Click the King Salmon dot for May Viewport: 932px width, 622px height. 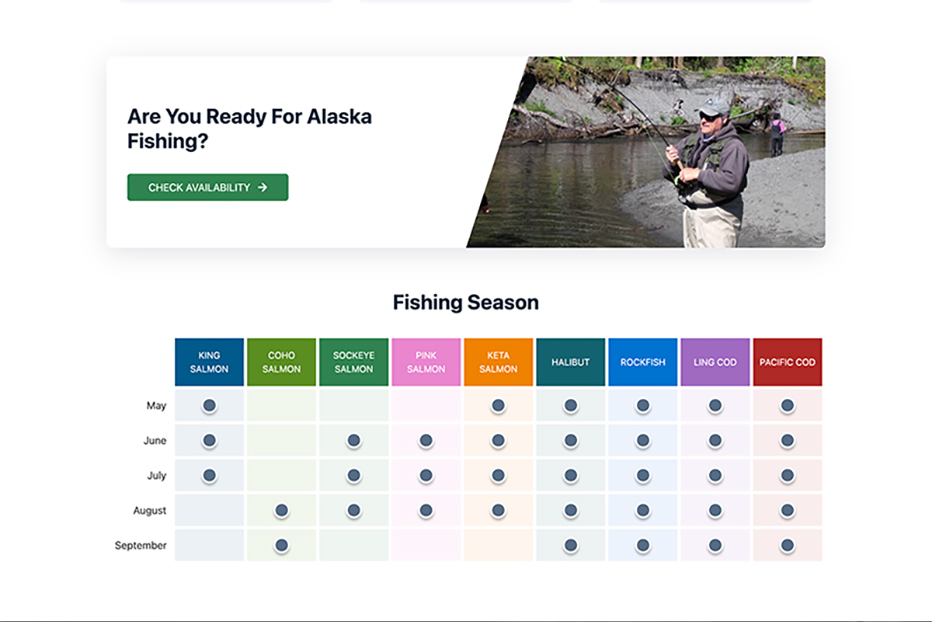pos(209,406)
